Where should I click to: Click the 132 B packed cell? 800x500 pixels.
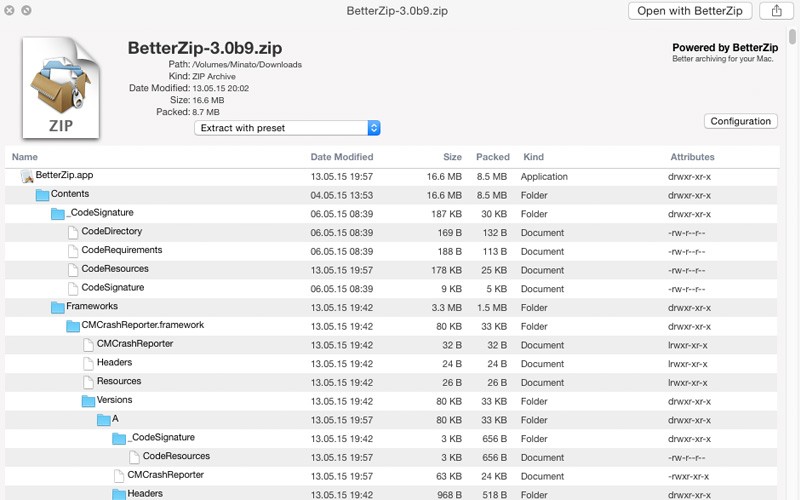[x=495, y=233]
